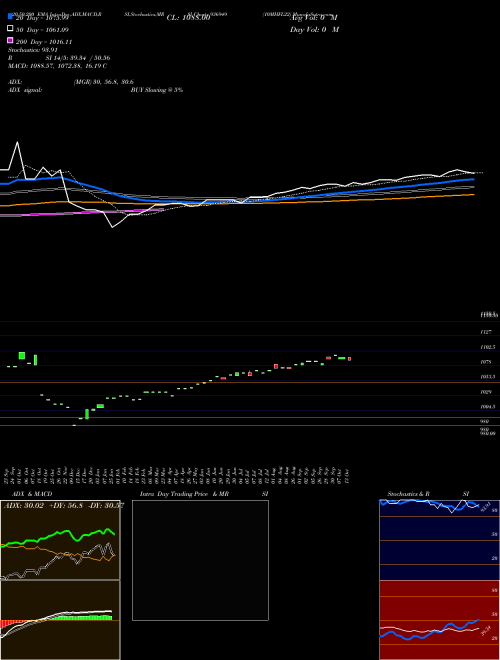Click the 'MACD: 1088.57, 1072.38, 16.19 C' readout

point(58,66)
